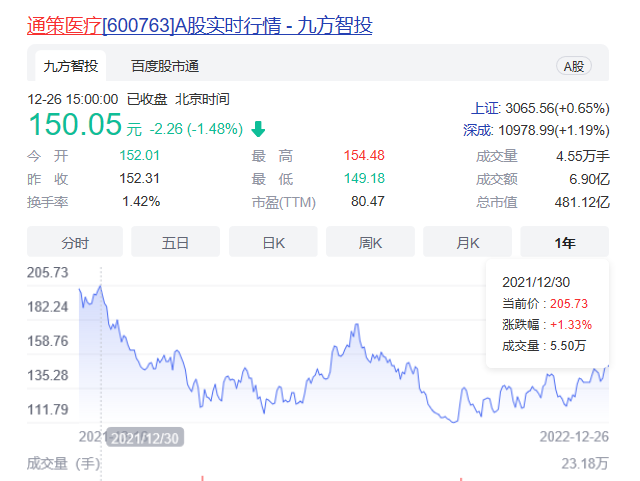The height and width of the screenshot is (481, 640).
Task: Click the 成交量 value 4.55万手
Action: tap(582, 156)
